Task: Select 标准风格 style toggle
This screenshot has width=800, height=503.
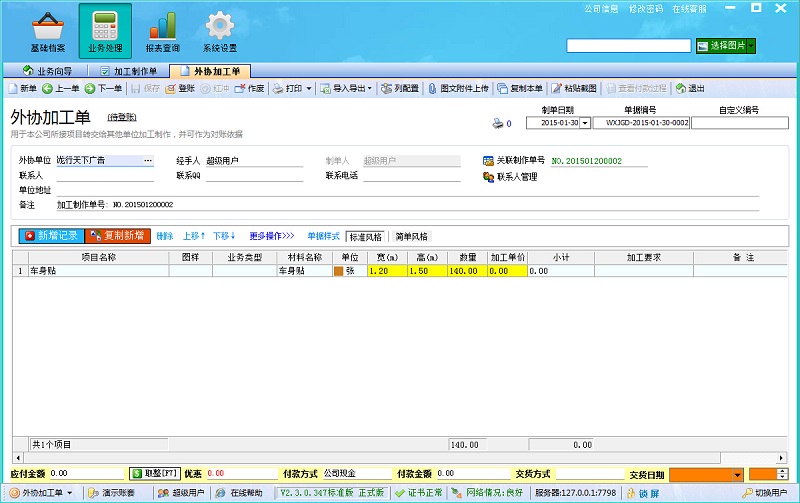Action: (x=364, y=237)
